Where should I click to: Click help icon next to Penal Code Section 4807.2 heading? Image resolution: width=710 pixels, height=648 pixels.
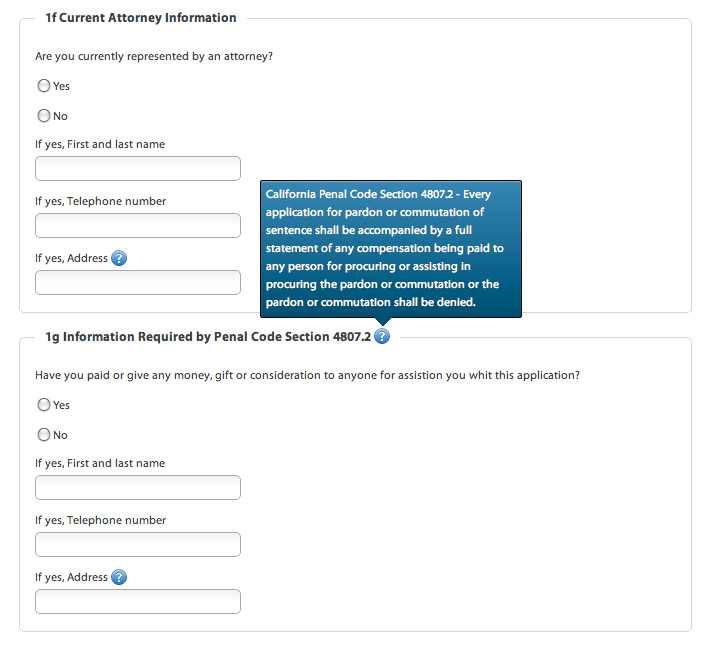tap(382, 337)
